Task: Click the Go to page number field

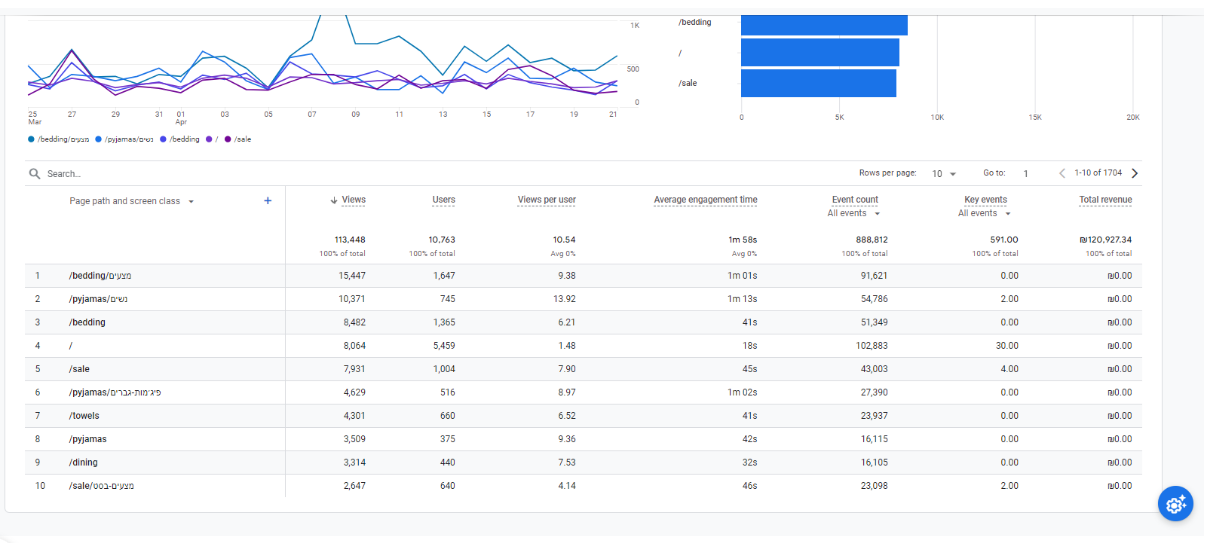Action: [1026, 174]
